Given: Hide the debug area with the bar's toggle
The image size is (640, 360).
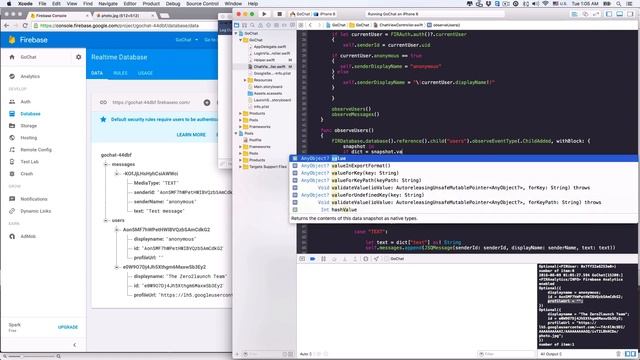Looking at the screenshot, I should tap(302, 259).
